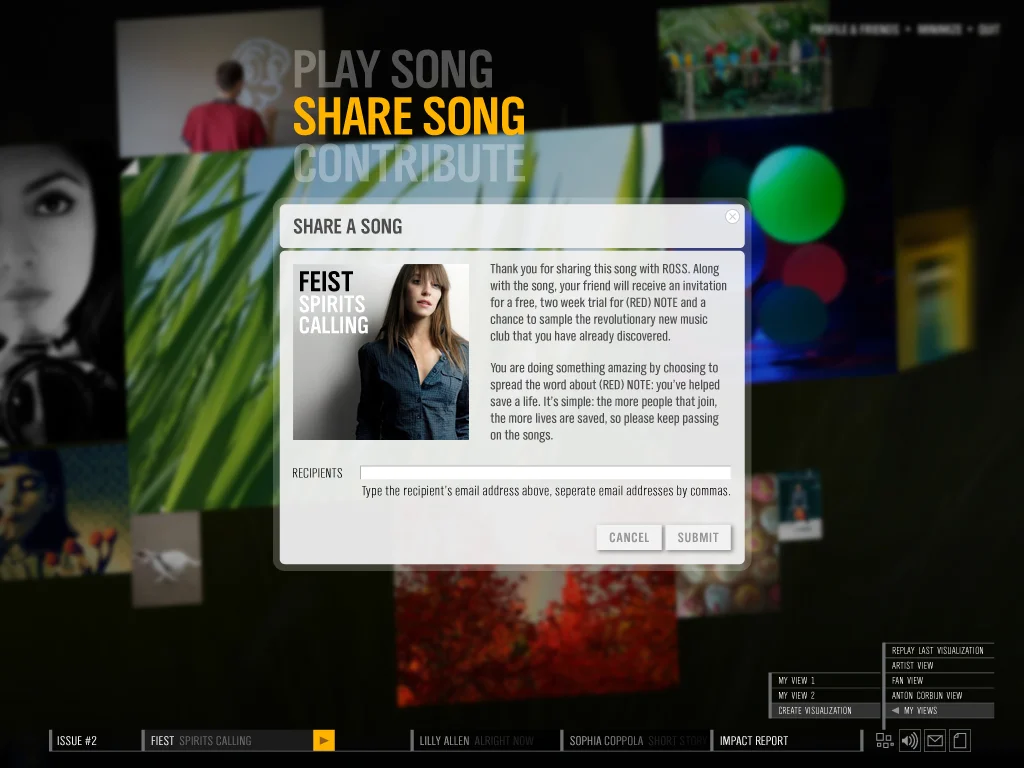This screenshot has height=768, width=1024.
Task: Open the visualization grid icon
Action: [884, 741]
